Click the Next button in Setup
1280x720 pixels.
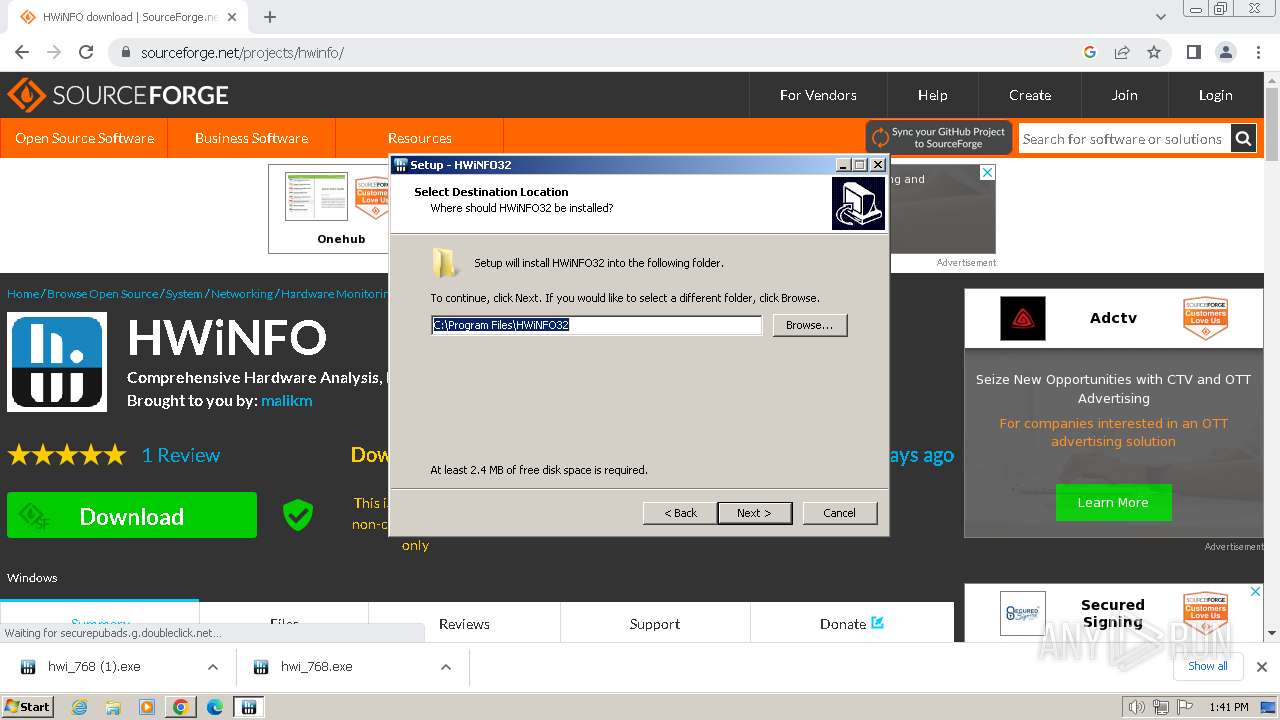[755, 513]
